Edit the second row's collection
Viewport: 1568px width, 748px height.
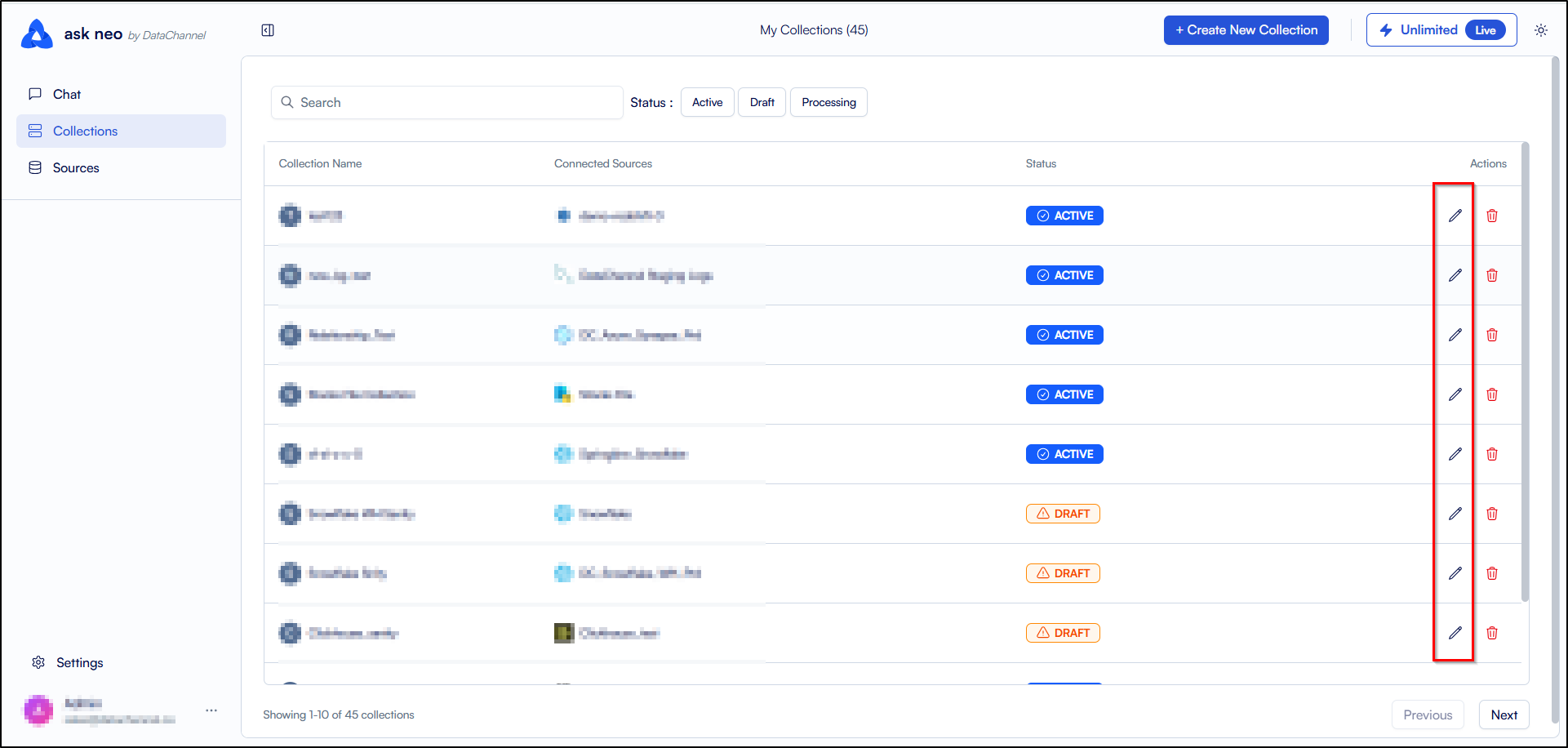(1455, 275)
